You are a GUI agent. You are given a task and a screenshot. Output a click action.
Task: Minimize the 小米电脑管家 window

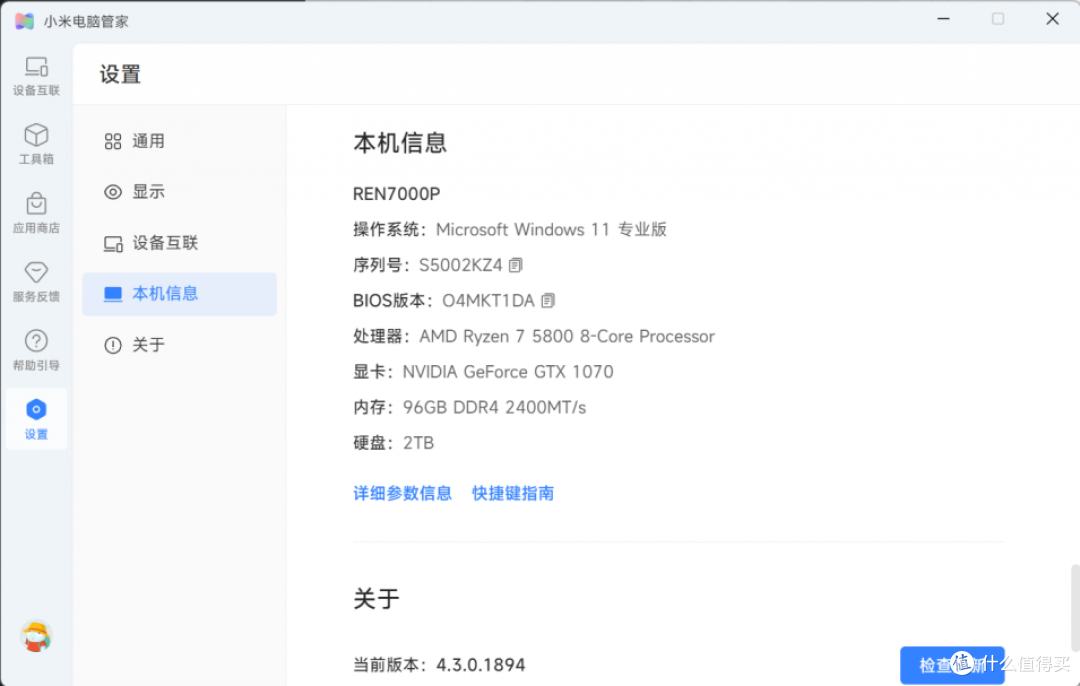point(944,19)
